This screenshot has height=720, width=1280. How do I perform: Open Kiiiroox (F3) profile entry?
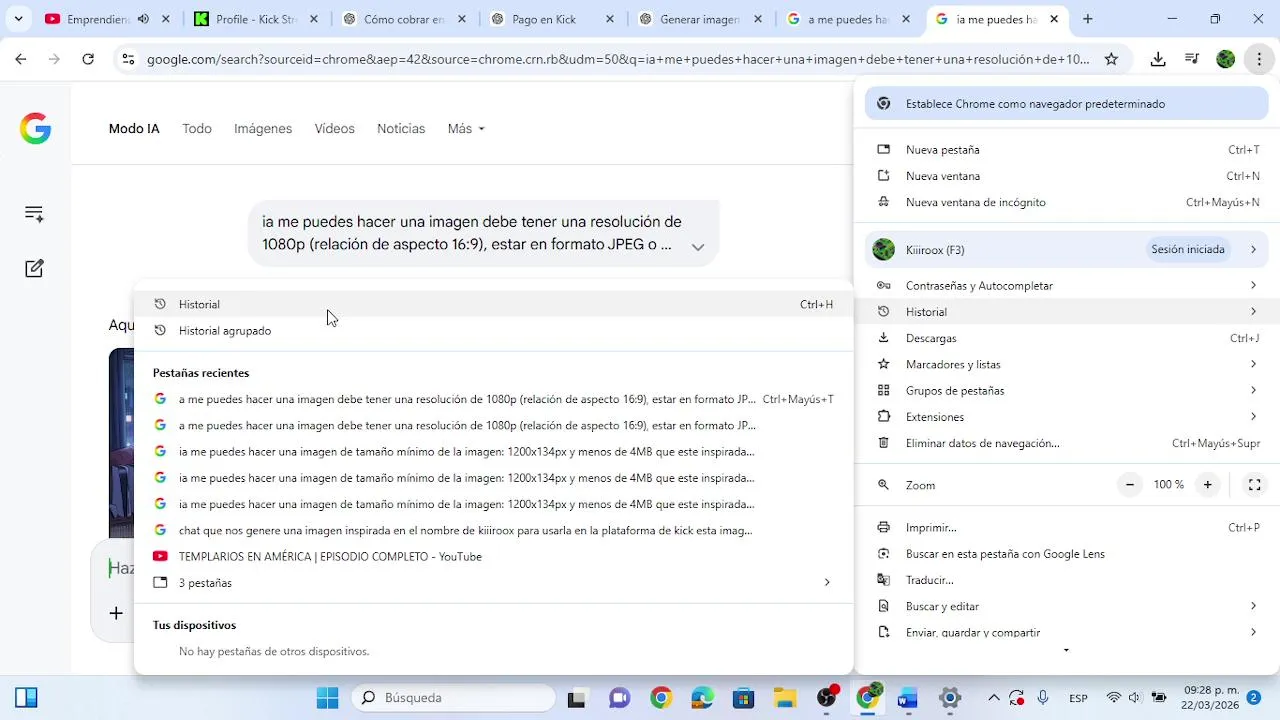[x=1067, y=250]
